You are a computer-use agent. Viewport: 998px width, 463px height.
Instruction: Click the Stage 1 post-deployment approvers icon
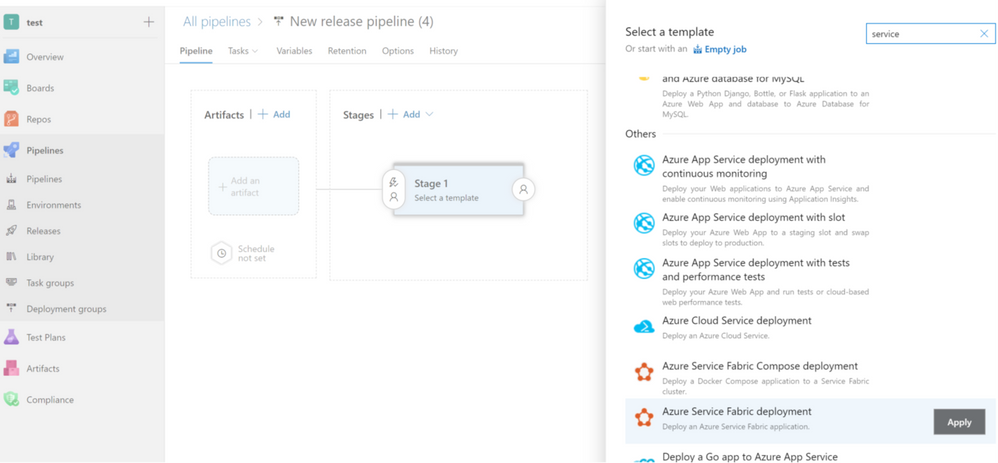pos(522,189)
